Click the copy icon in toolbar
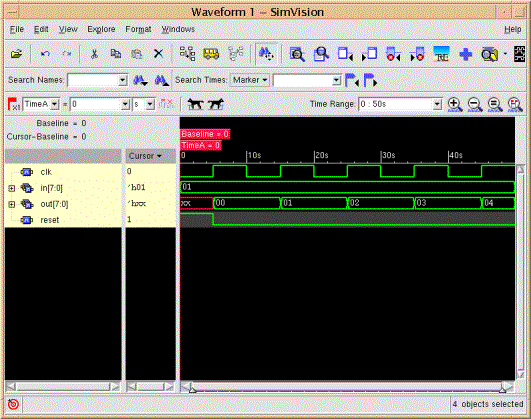The height and width of the screenshot is (419, 531). [115, 54]
